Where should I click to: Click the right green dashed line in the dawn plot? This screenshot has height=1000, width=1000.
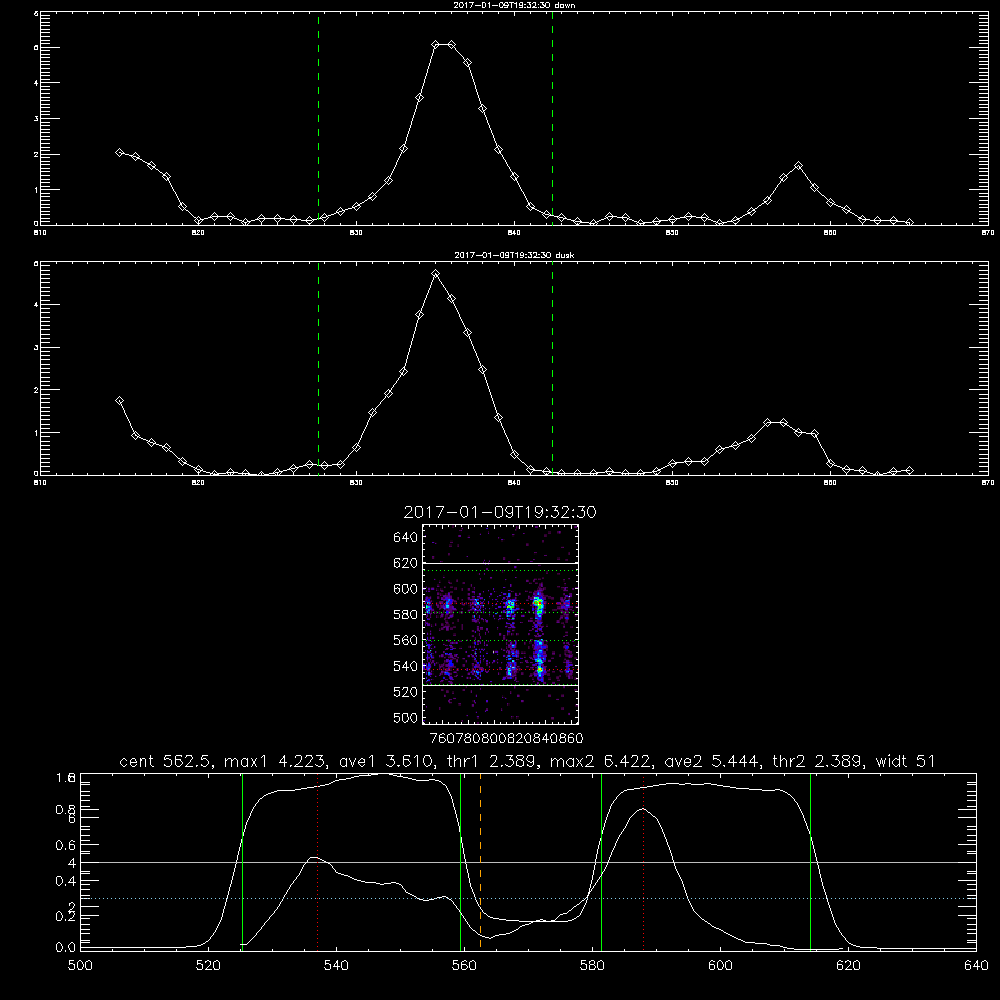tap(552, 118)
